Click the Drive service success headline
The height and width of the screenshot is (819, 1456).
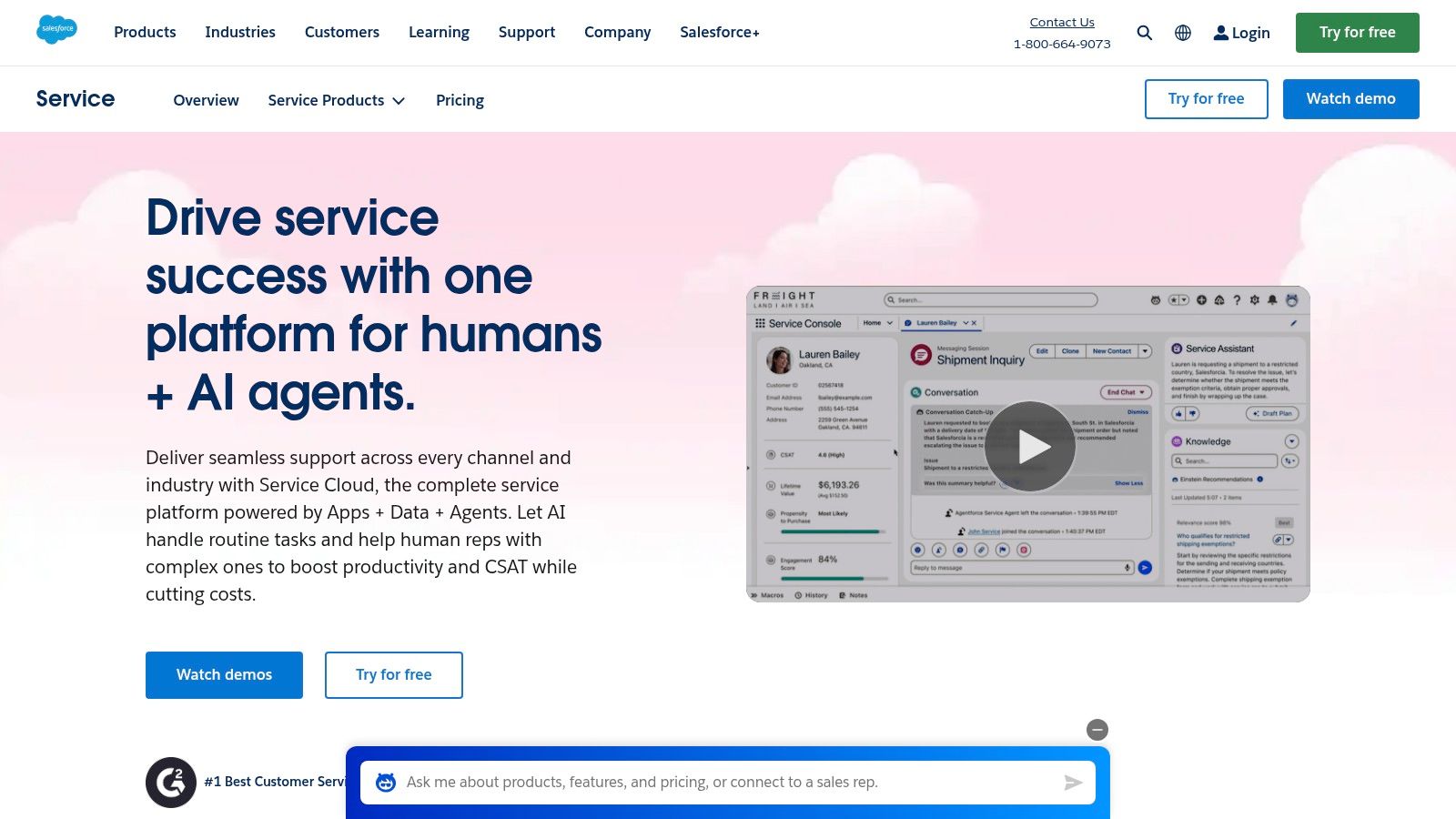[x=373, y=305]
